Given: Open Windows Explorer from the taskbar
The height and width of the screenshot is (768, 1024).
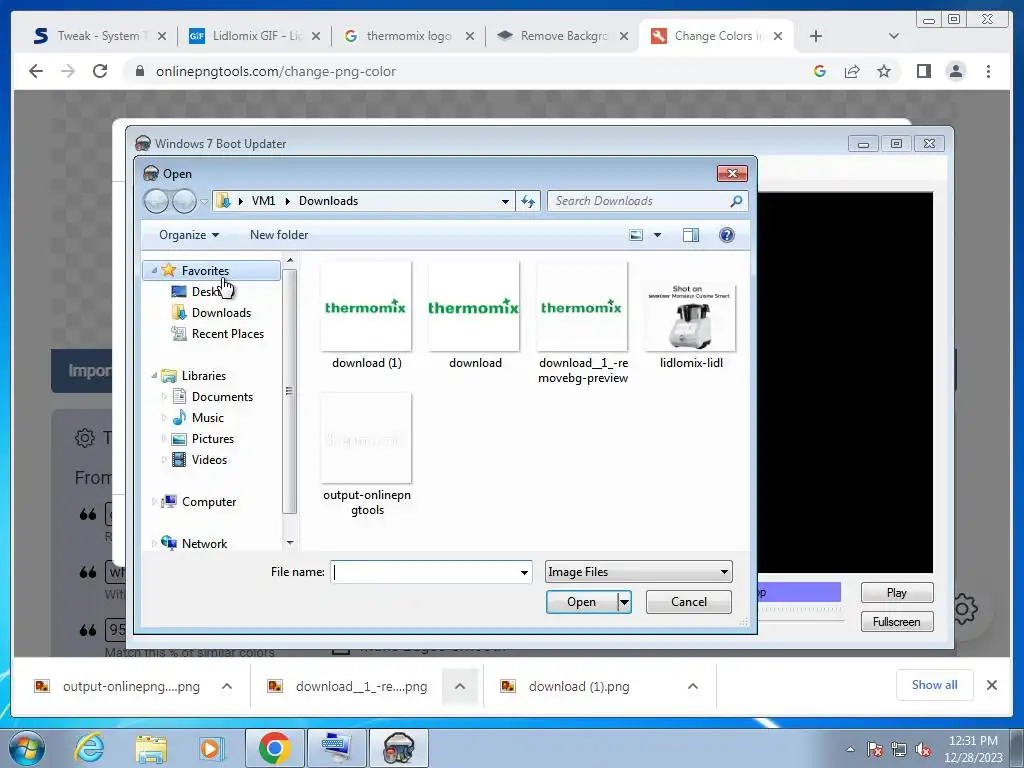Looking at the screenshot, I should (x=151, y=748).
